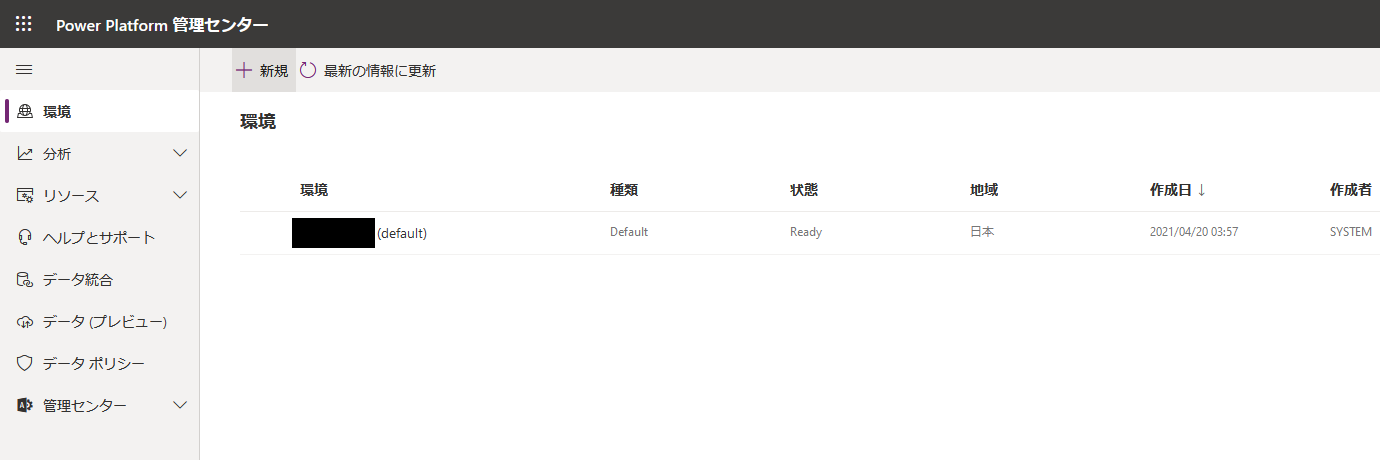Click the リソース sidebar icon
The height and width of the screenshot is (460, 1380).
pos(26,196)
